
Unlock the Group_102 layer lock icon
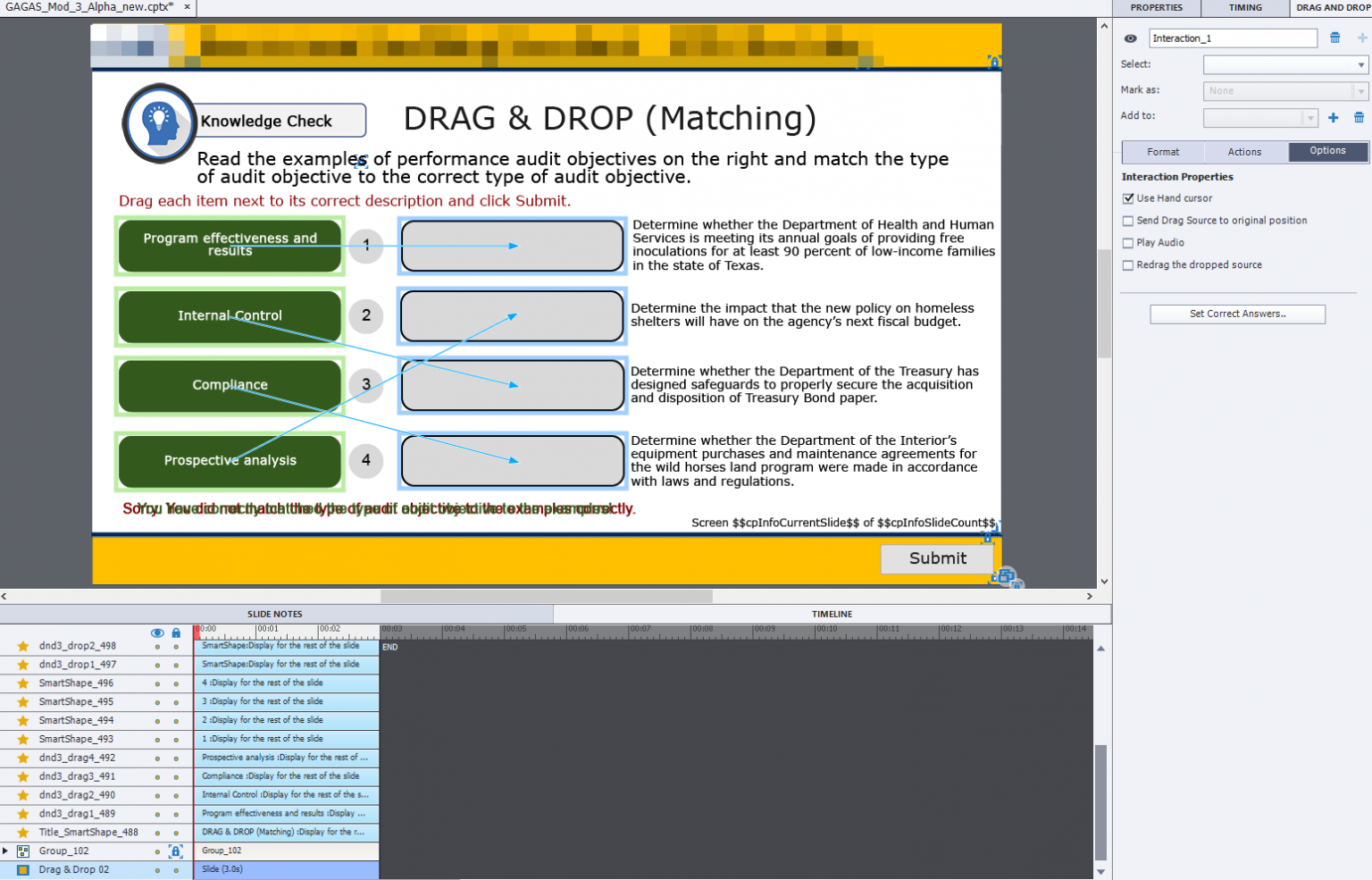coord(176,851)
